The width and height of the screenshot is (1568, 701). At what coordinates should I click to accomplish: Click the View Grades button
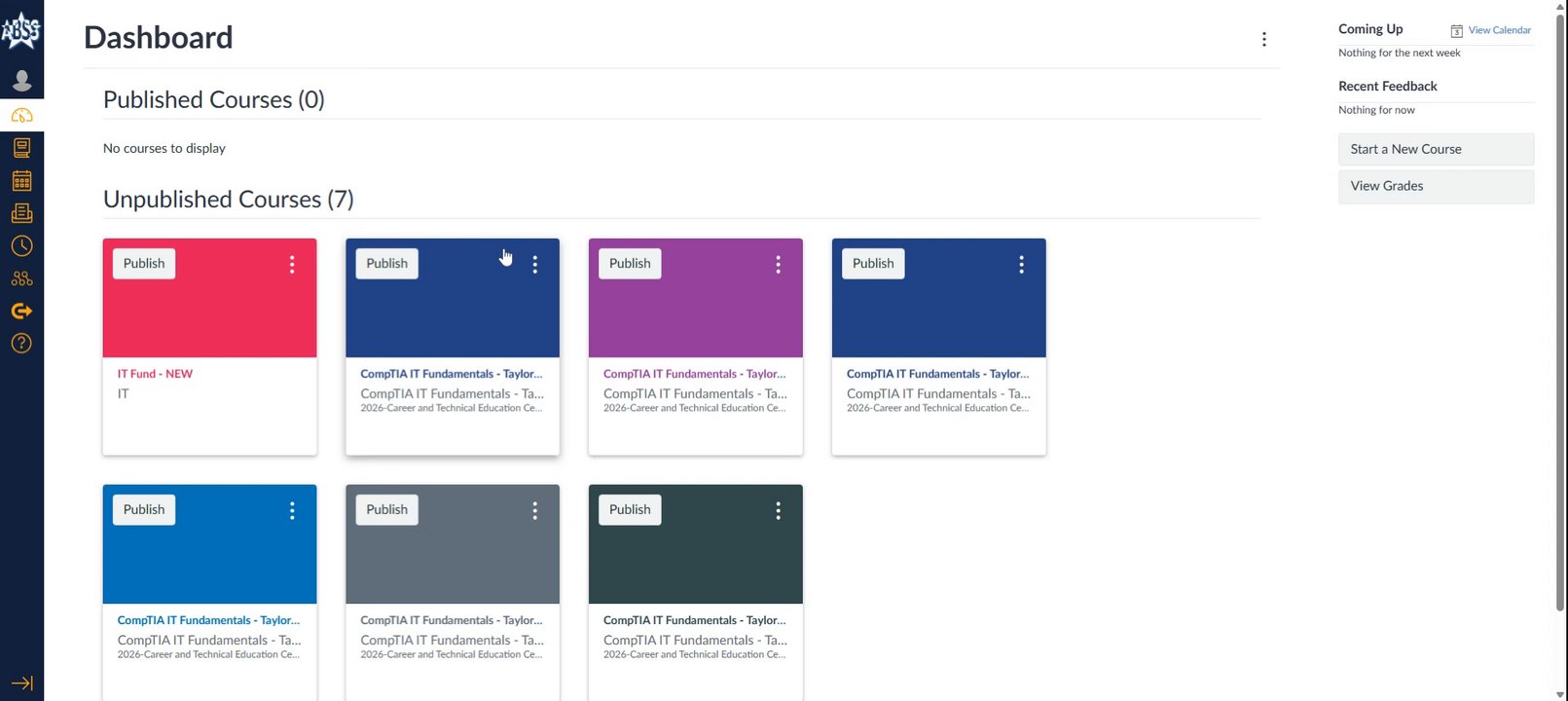(1436, 186)
